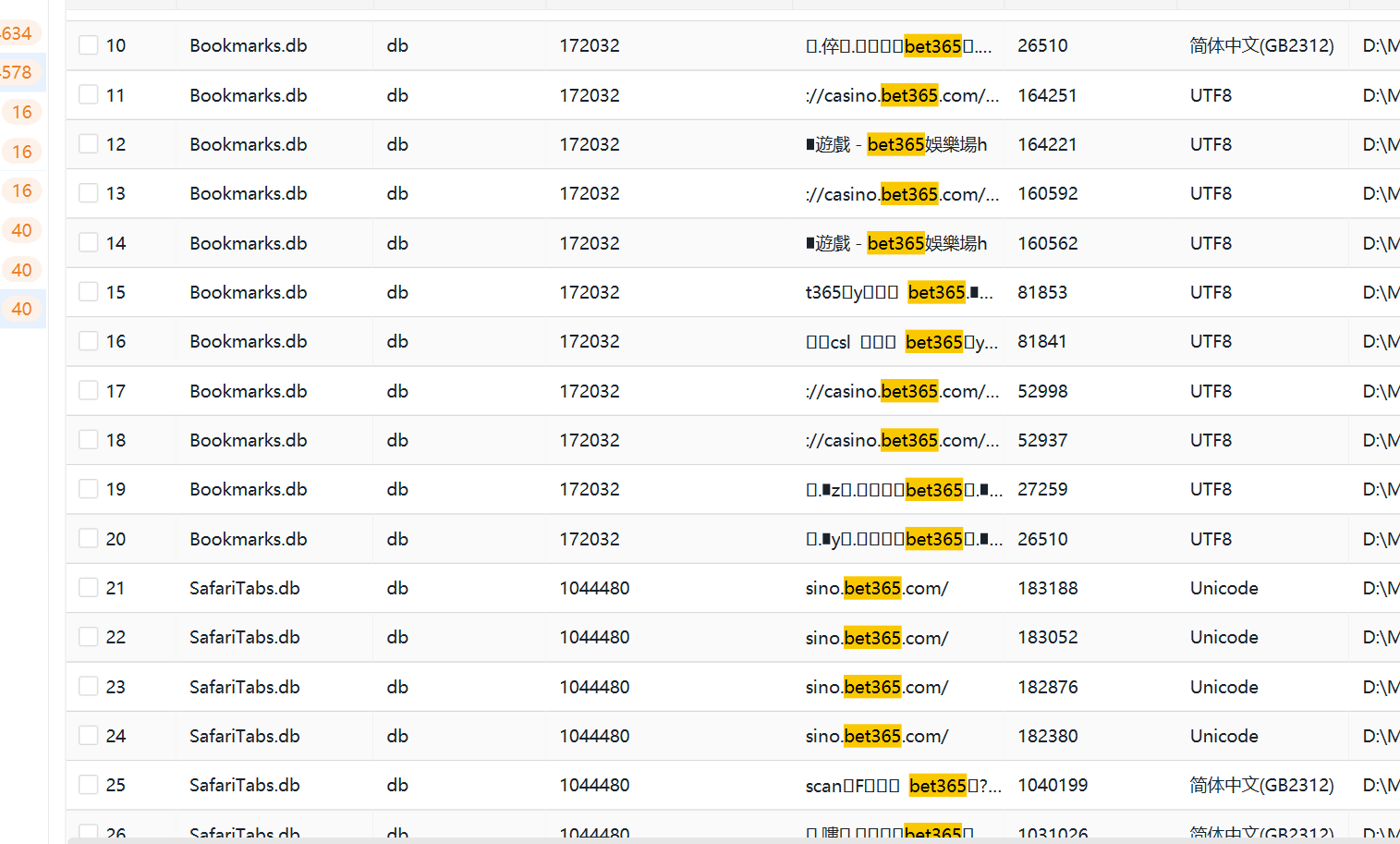Mark the checkbox on row 25
The width and height of the screenshot is (1400, 844).
(x=89, y=784)
